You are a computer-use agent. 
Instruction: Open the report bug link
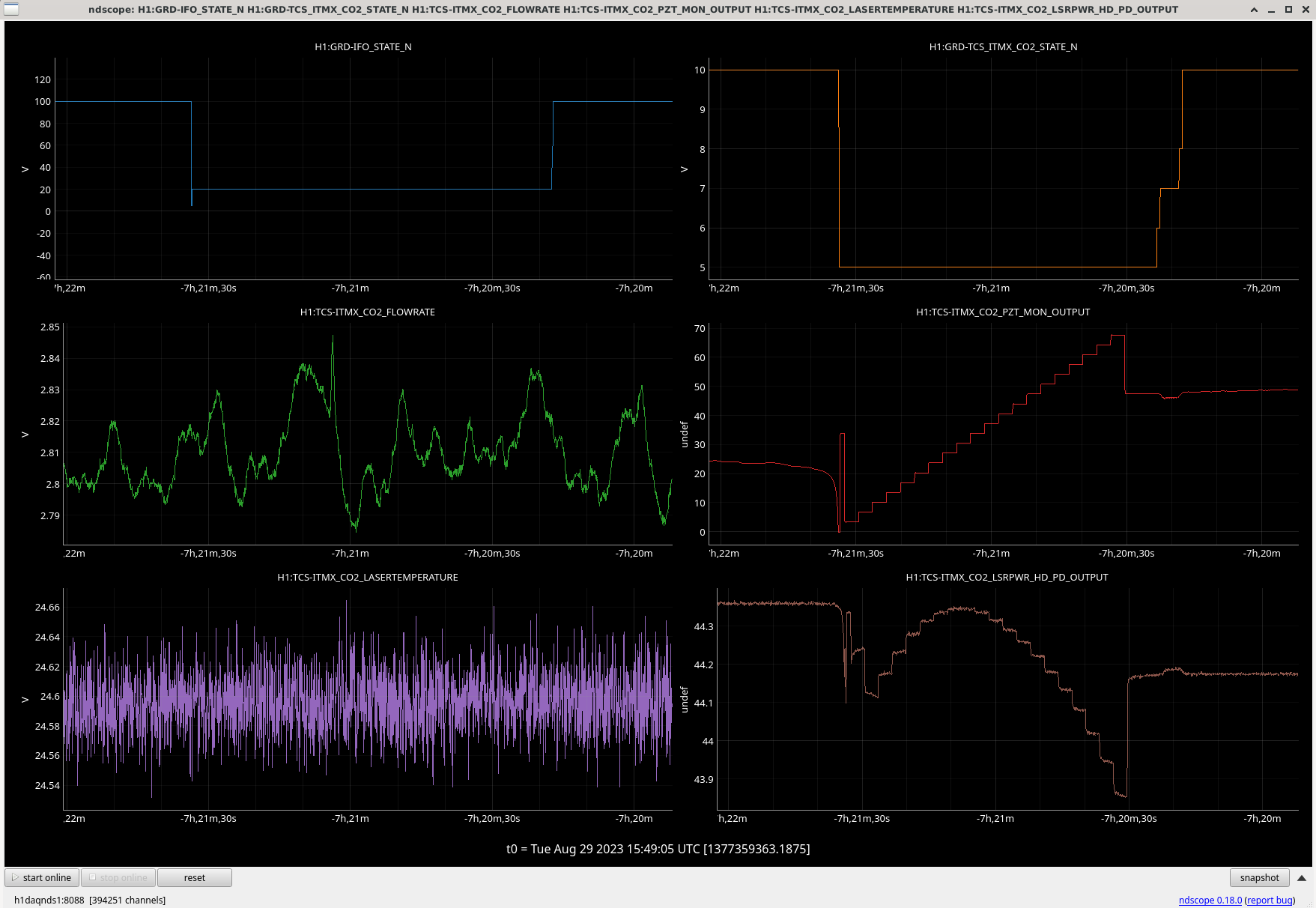(1270, 900)
